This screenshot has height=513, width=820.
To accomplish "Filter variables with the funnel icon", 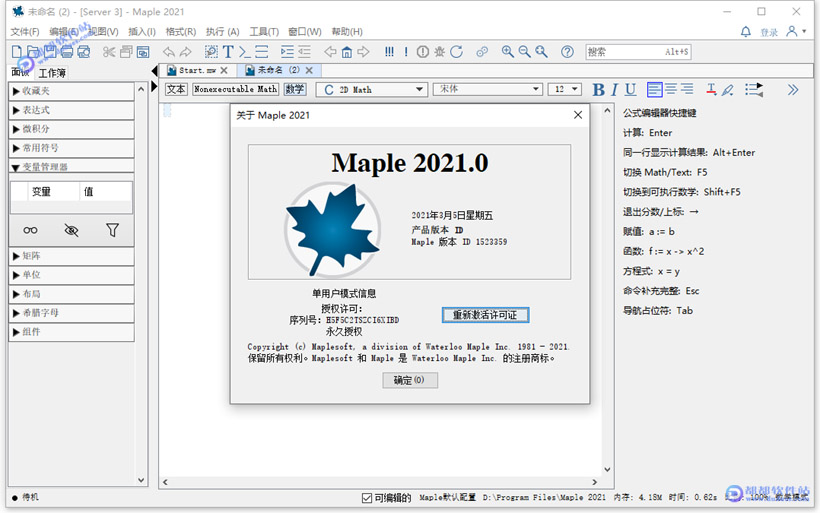I will click(112, 230).
